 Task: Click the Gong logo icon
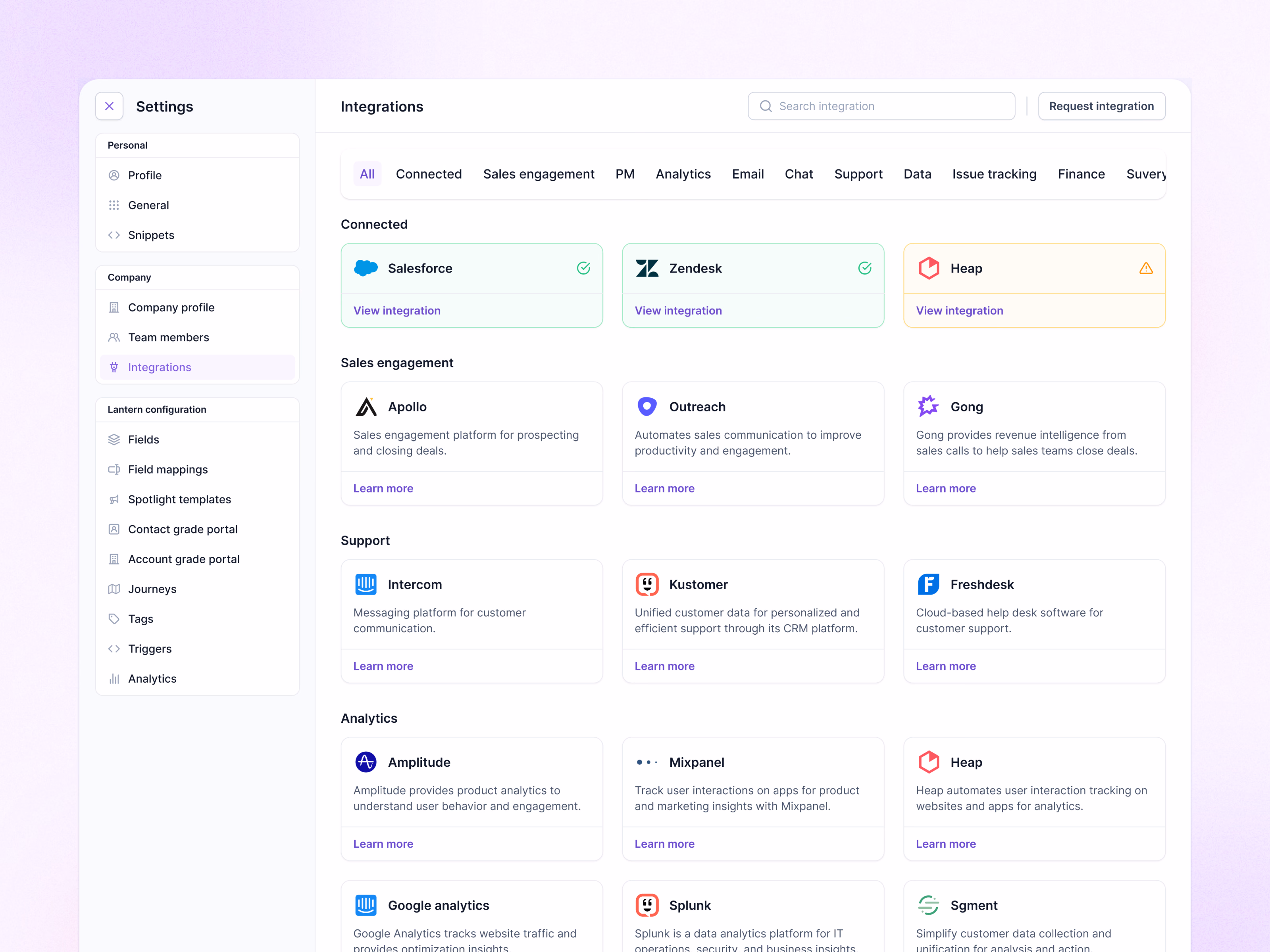coord(928,406)
